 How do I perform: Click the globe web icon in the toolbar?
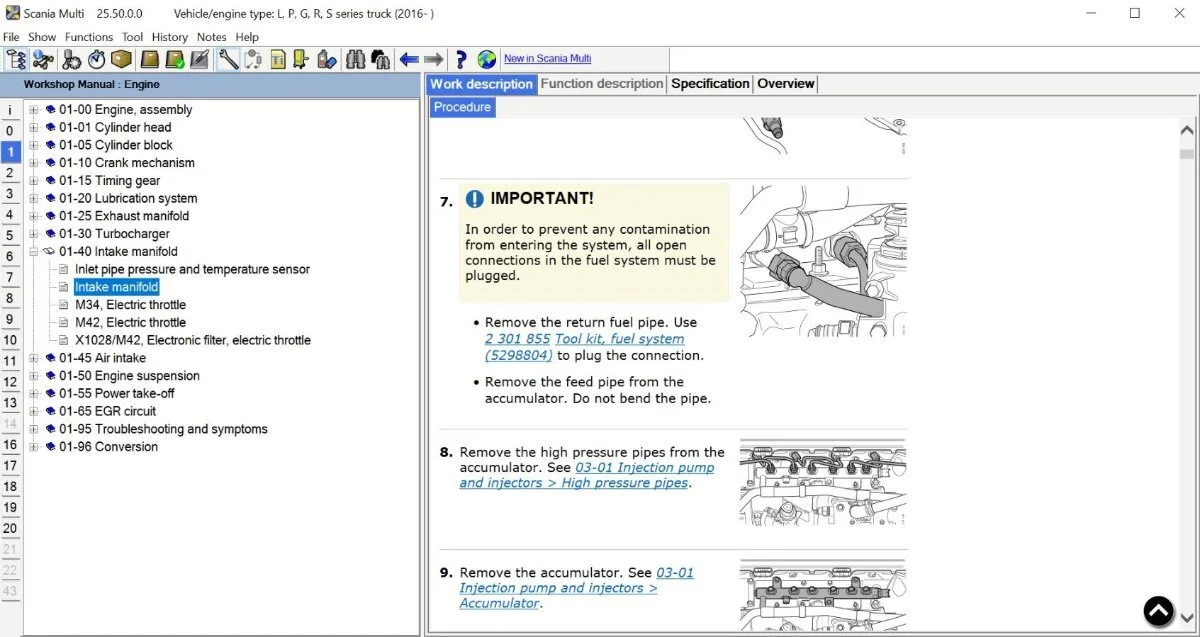pos(486,59)
